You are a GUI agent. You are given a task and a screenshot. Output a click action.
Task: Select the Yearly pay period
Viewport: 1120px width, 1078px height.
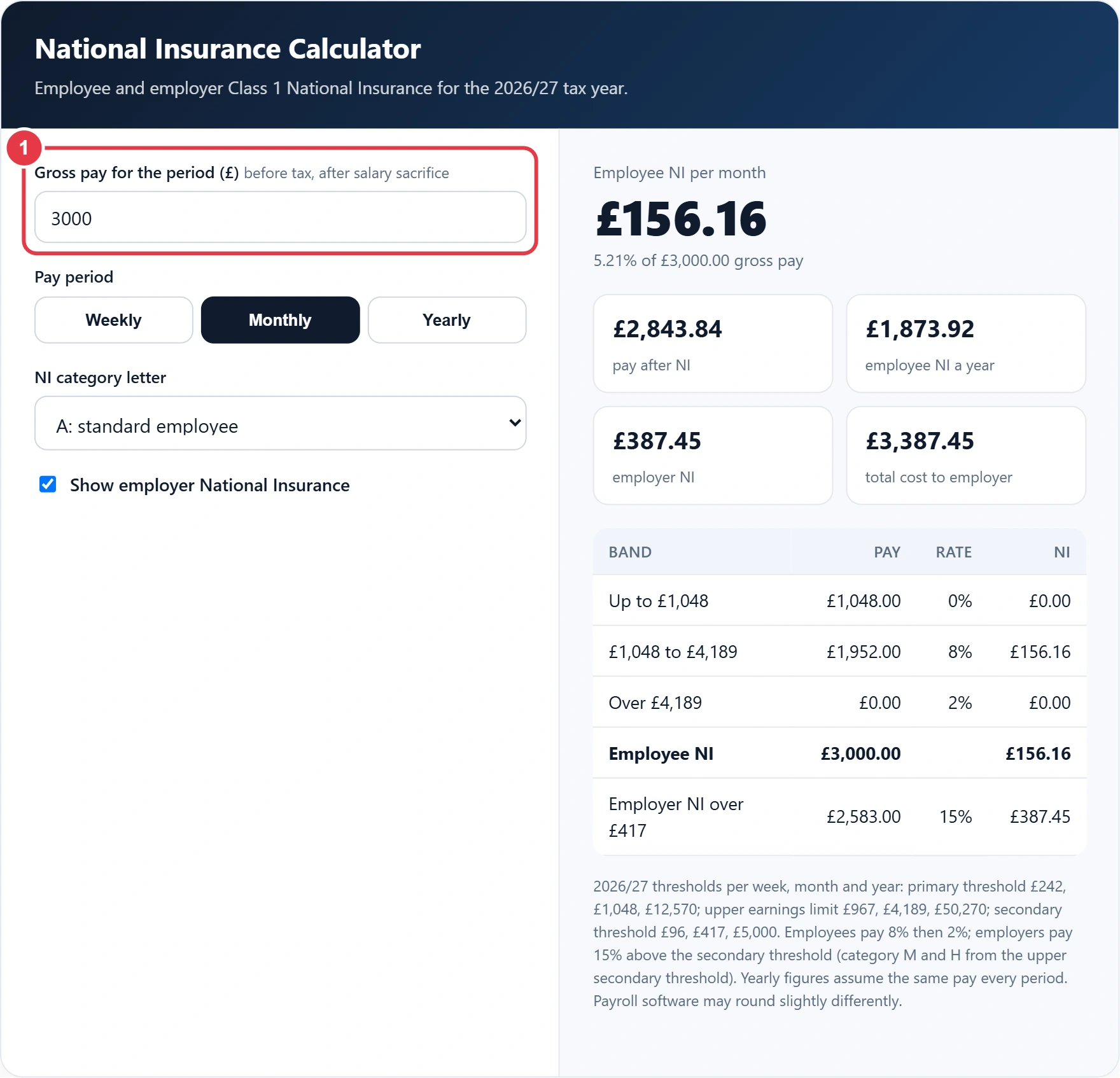(x=447, y=320)
